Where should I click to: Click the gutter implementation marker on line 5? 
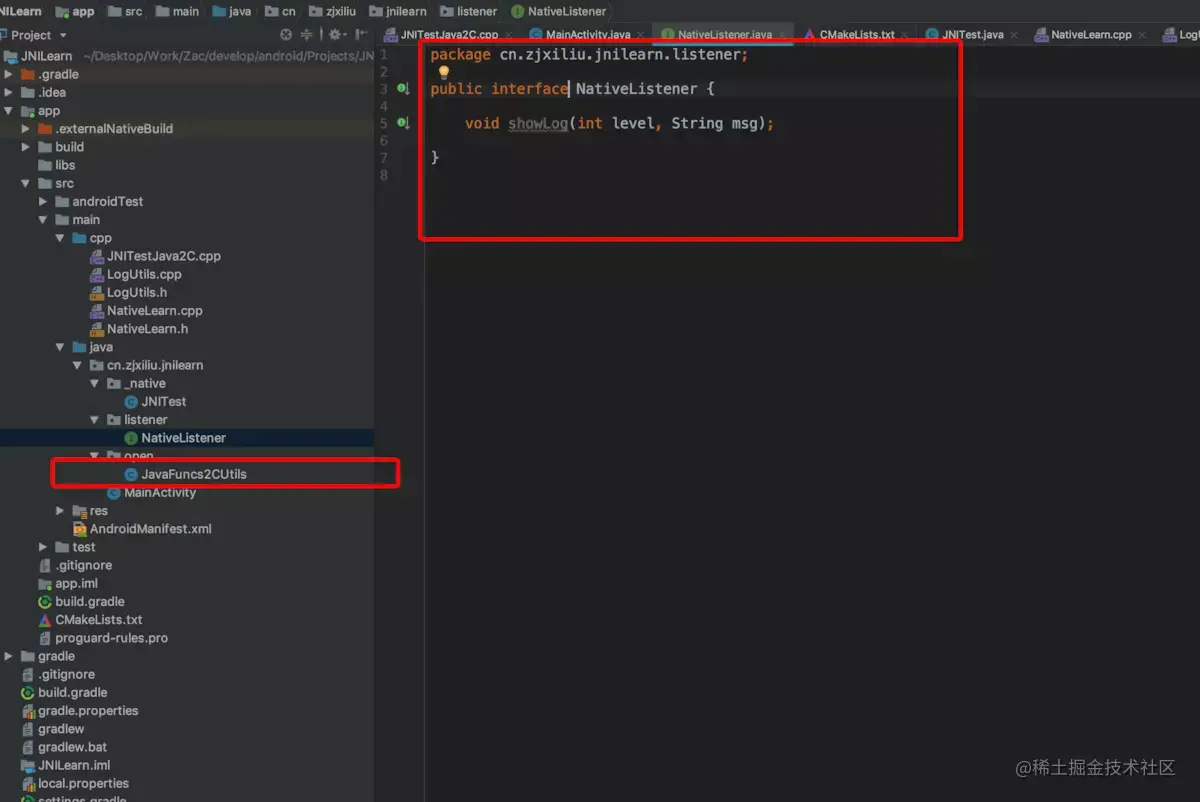coord(402,123)
